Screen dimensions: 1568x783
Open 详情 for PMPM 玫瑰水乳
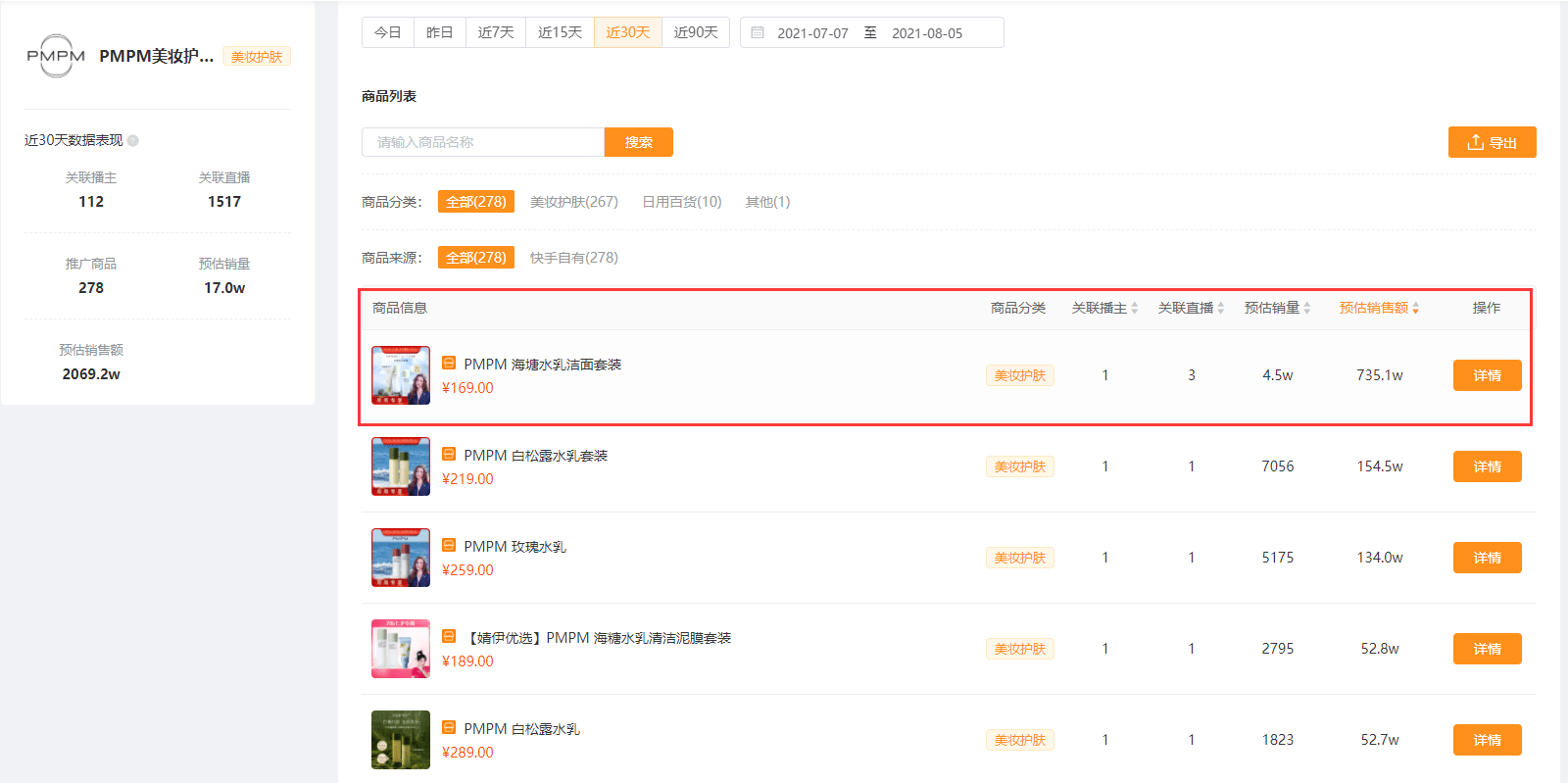(x=1488, y=558)
